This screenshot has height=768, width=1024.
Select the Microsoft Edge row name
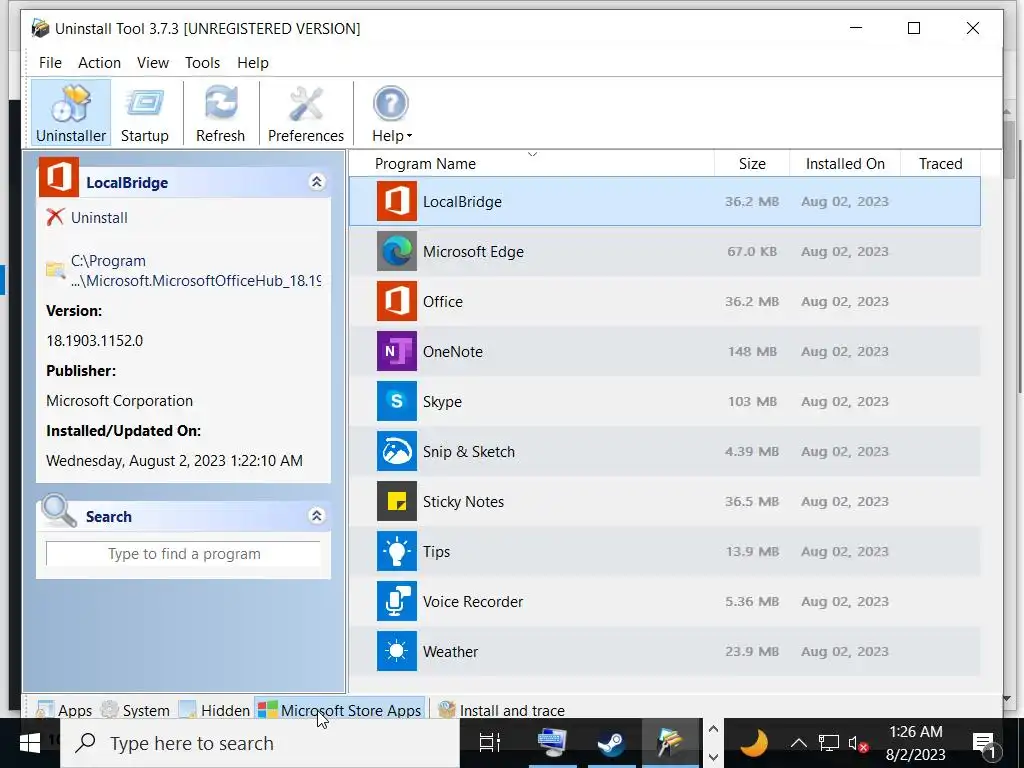tap(473, 251)
